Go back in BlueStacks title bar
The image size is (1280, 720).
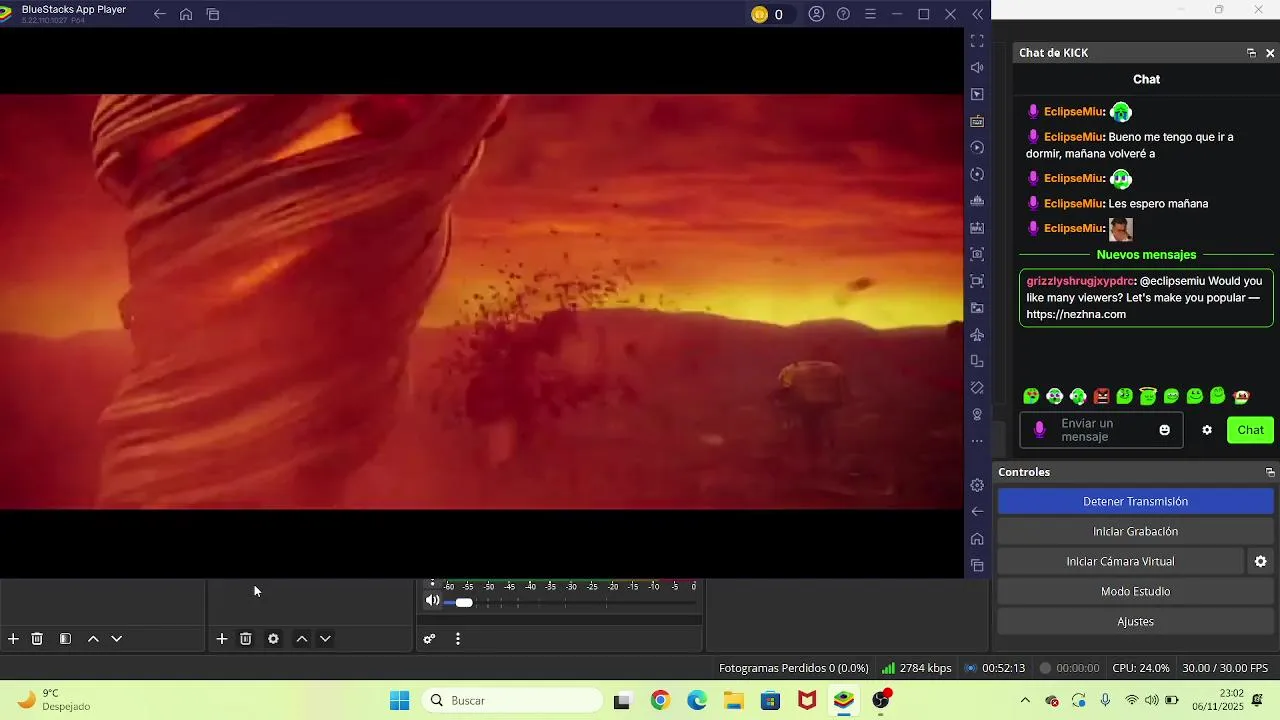tap(159, 14)
